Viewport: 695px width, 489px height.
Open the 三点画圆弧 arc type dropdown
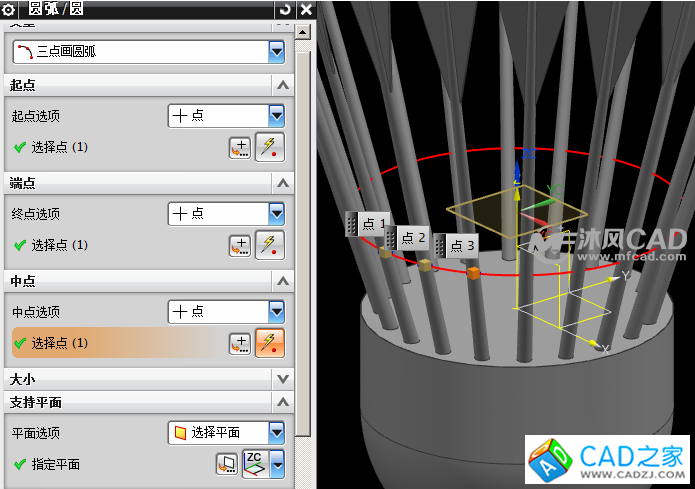coord(277,51)
